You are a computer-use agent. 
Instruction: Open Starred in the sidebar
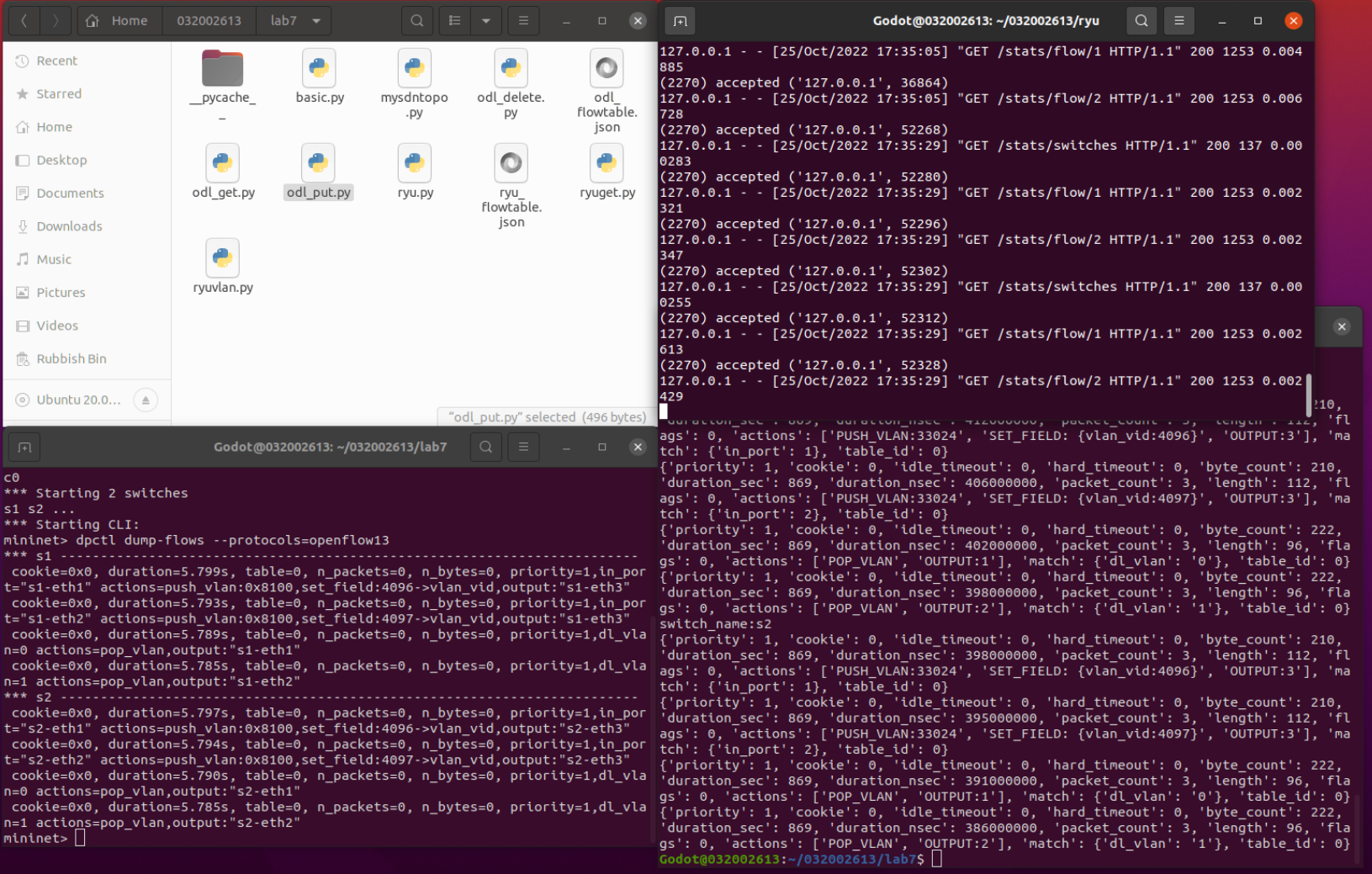pyautogui.click(x=87, y=94)
